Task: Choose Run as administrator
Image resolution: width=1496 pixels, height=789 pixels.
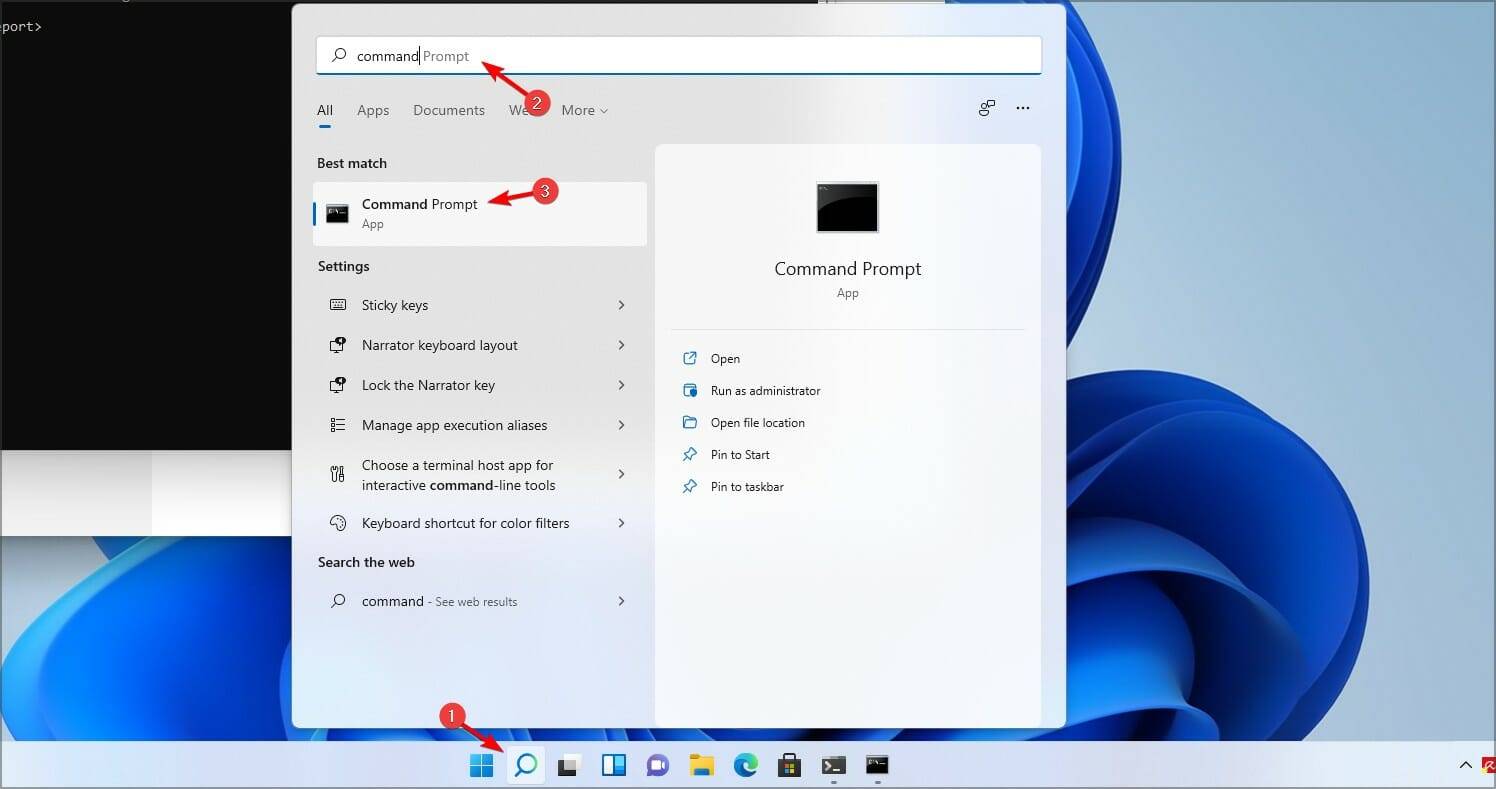Action: tap(765, 391)
